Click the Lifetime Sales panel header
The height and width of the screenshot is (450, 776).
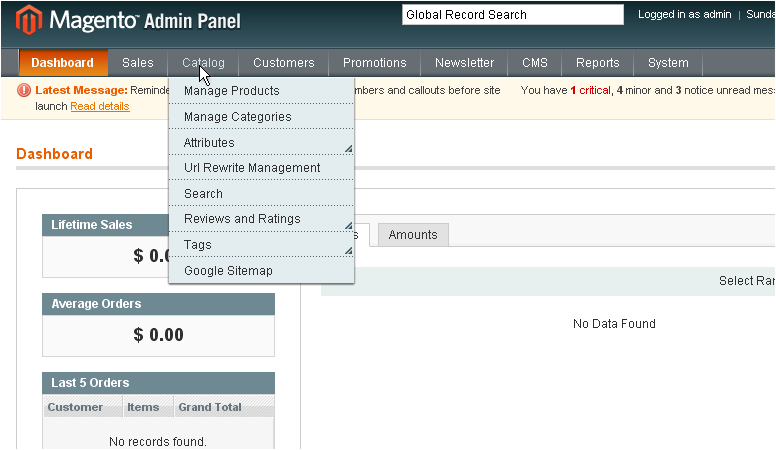tap(105, 225)
